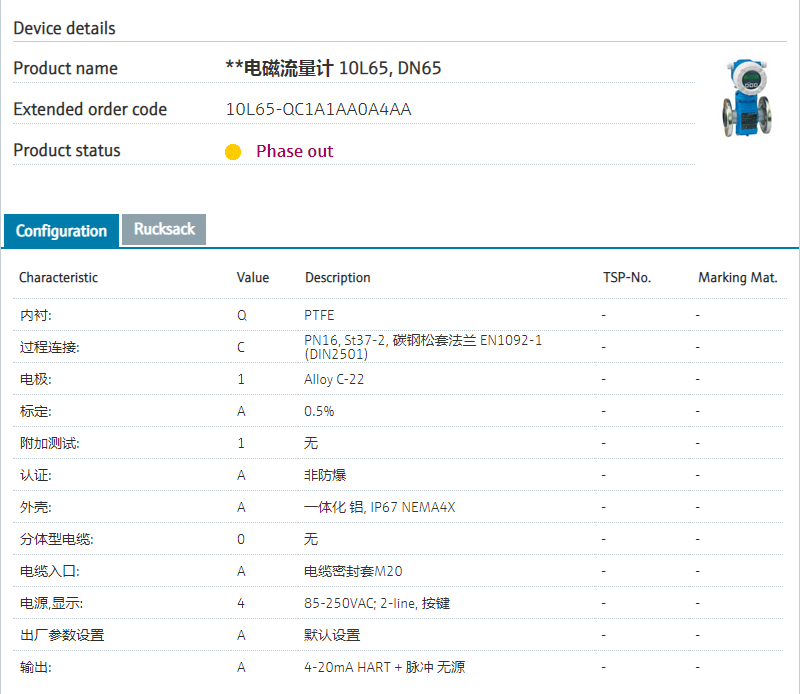Switch to the Rucksack tab
Image resolution: width=800 pixels, height=694 pixels.
coord(164,229)
